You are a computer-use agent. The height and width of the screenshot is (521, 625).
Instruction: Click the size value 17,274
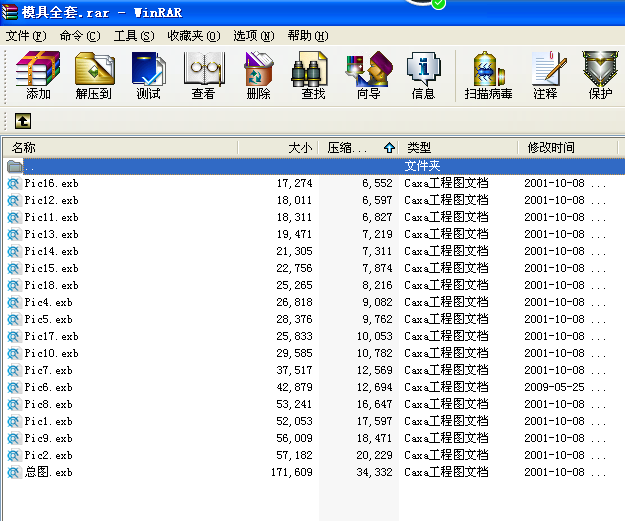[x=295, y=183]
